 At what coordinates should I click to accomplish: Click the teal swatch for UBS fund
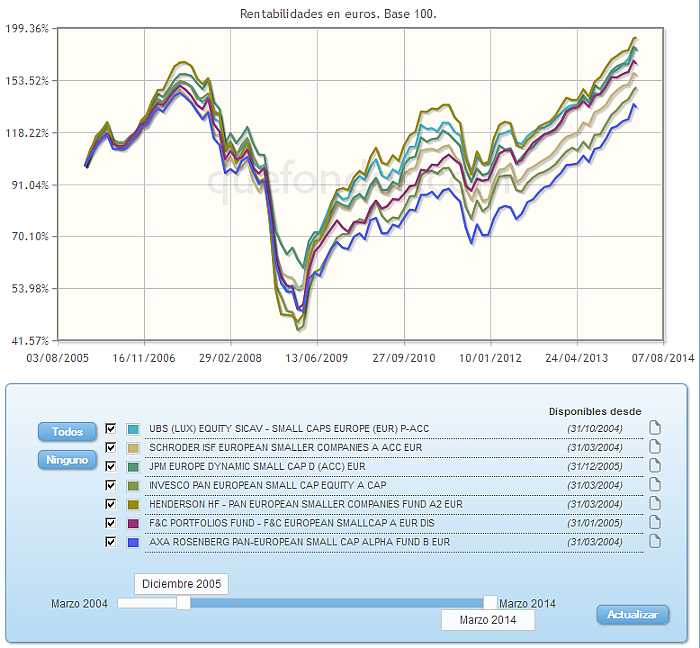tap(133, 429)
